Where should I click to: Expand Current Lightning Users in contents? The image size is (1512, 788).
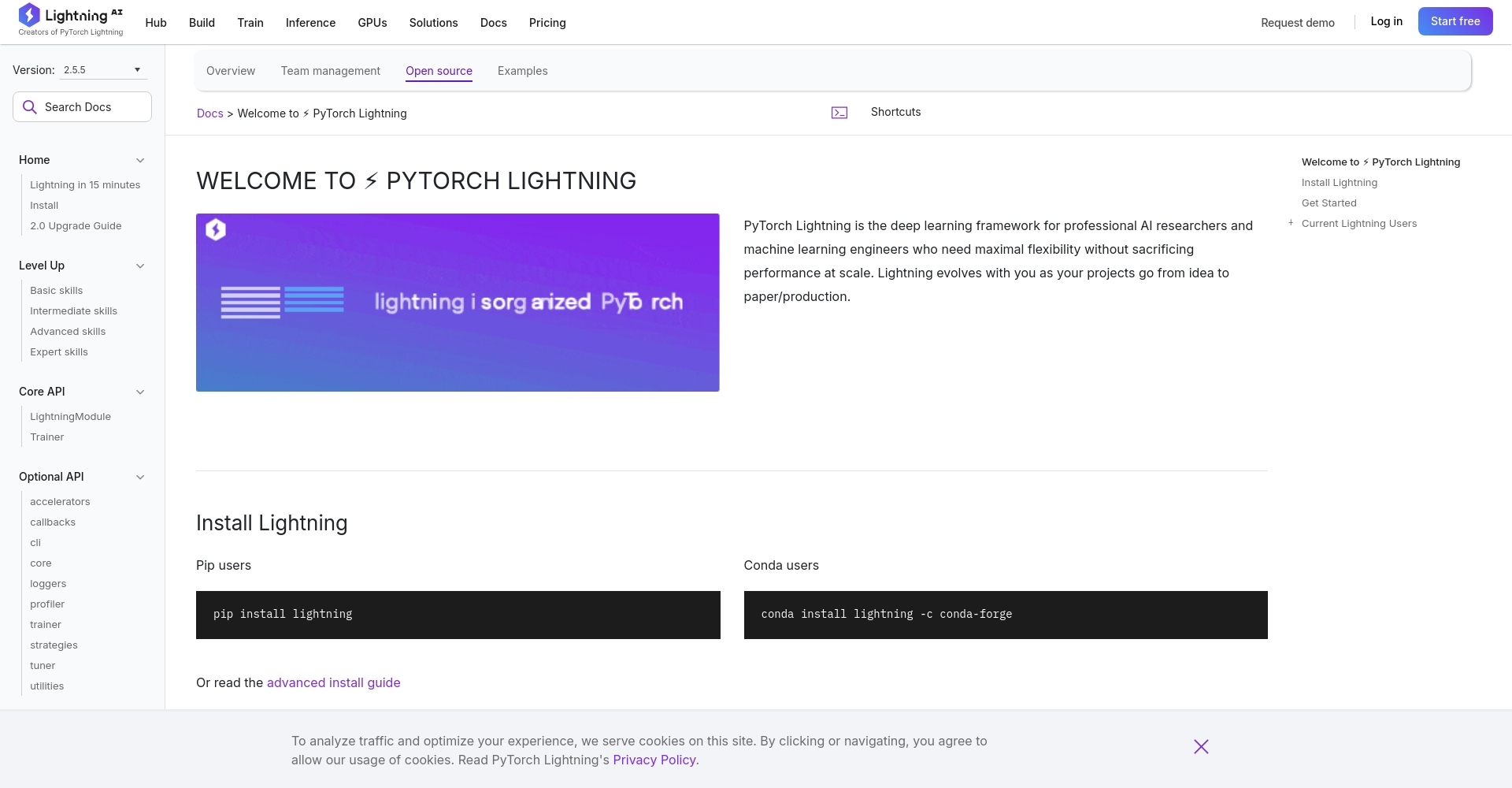1291,223
